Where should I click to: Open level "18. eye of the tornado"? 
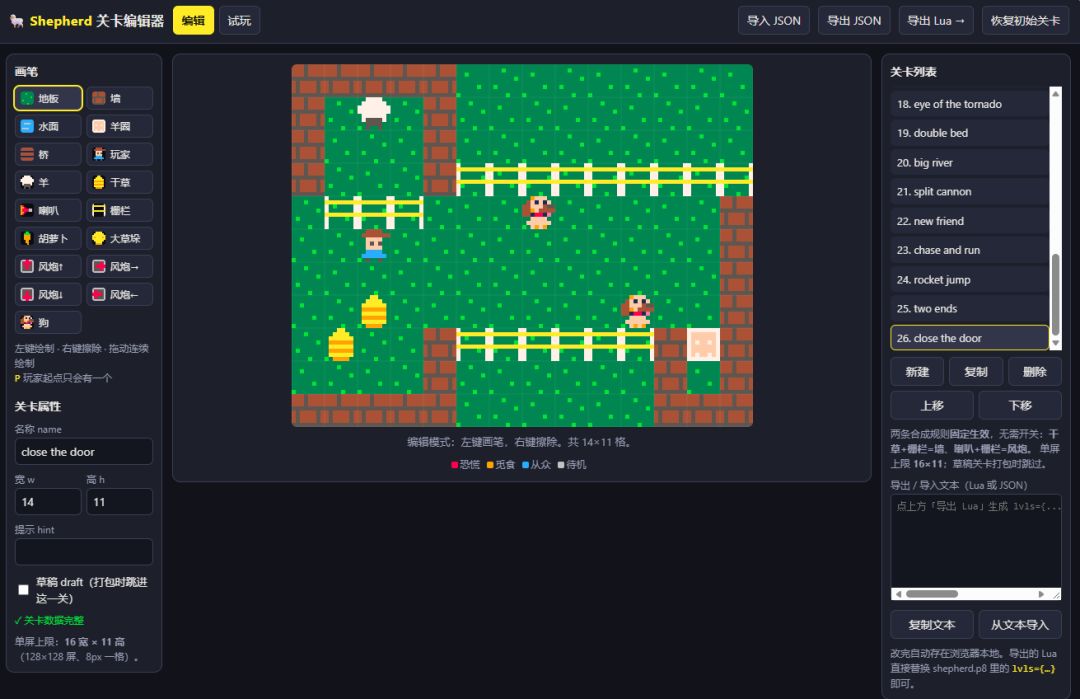[x=970, y=104]
